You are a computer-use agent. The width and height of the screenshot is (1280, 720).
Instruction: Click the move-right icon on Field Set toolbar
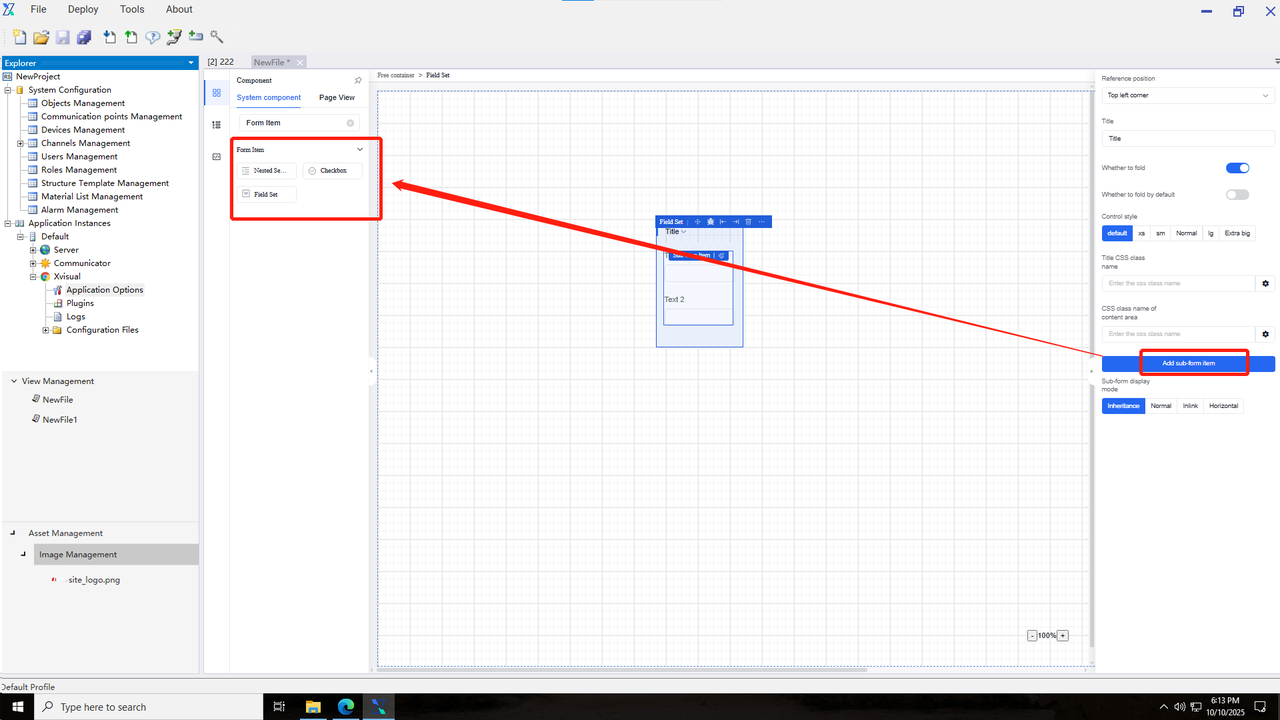click(735, 222)
